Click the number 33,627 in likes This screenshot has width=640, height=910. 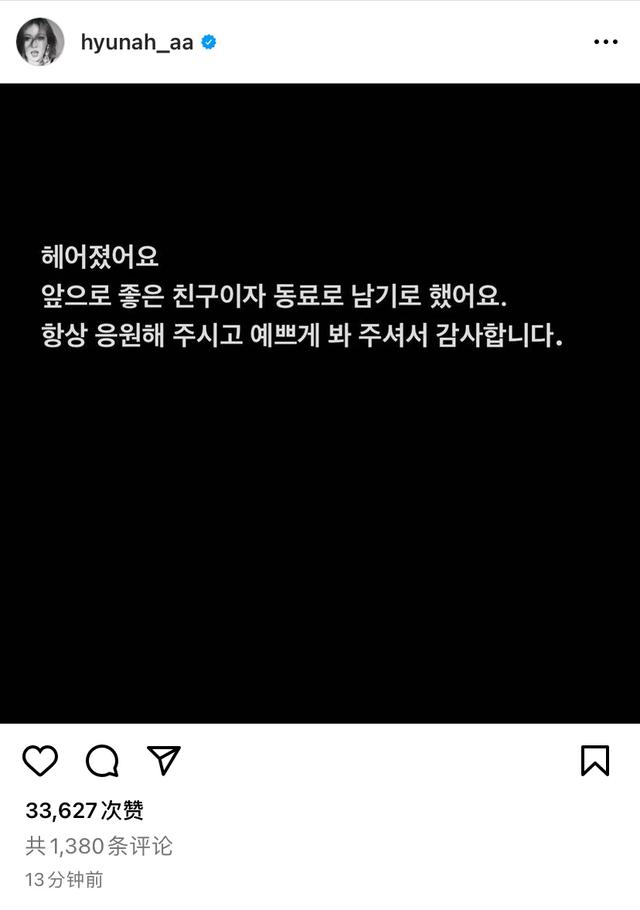pos(61,811)
